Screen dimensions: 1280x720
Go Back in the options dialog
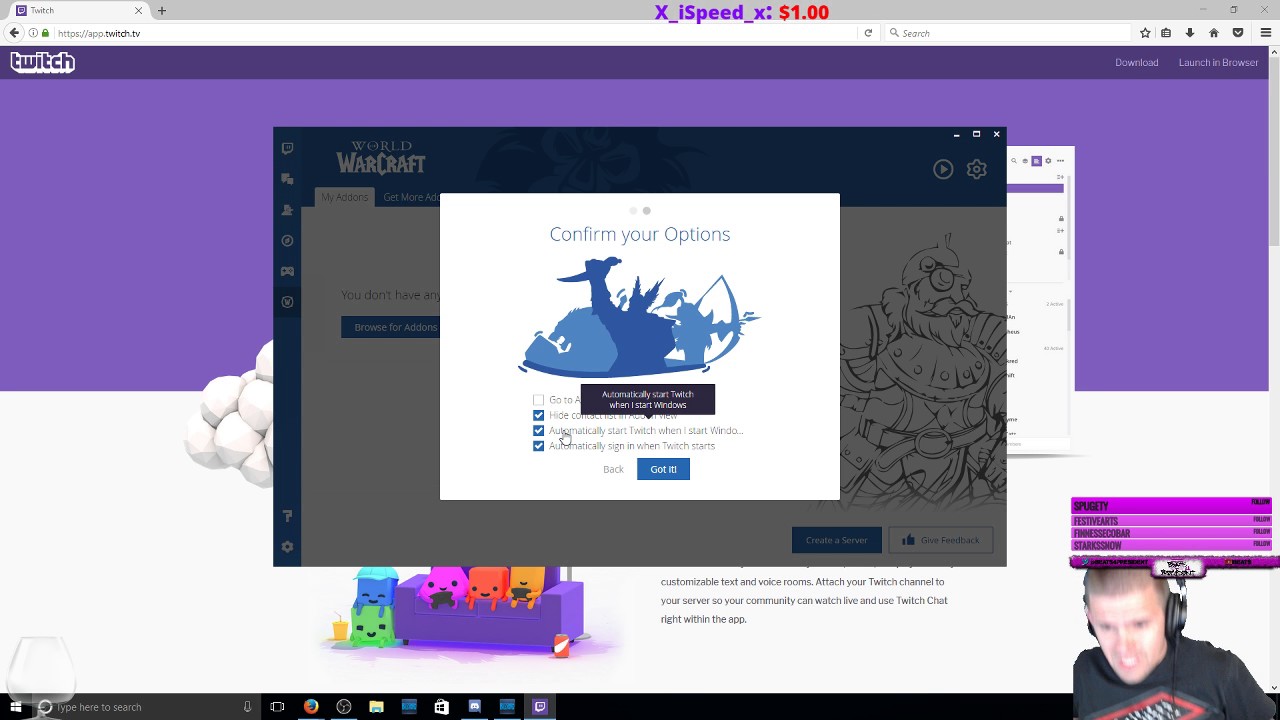tap(613, 469)
